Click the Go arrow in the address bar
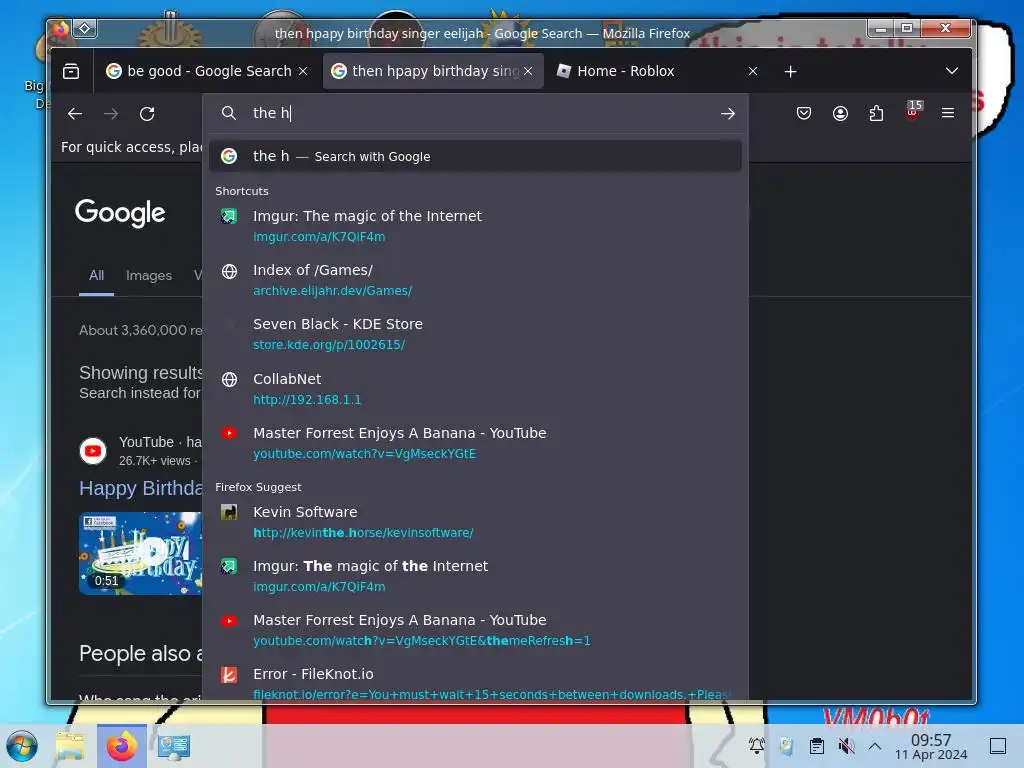 pos(728,114)
